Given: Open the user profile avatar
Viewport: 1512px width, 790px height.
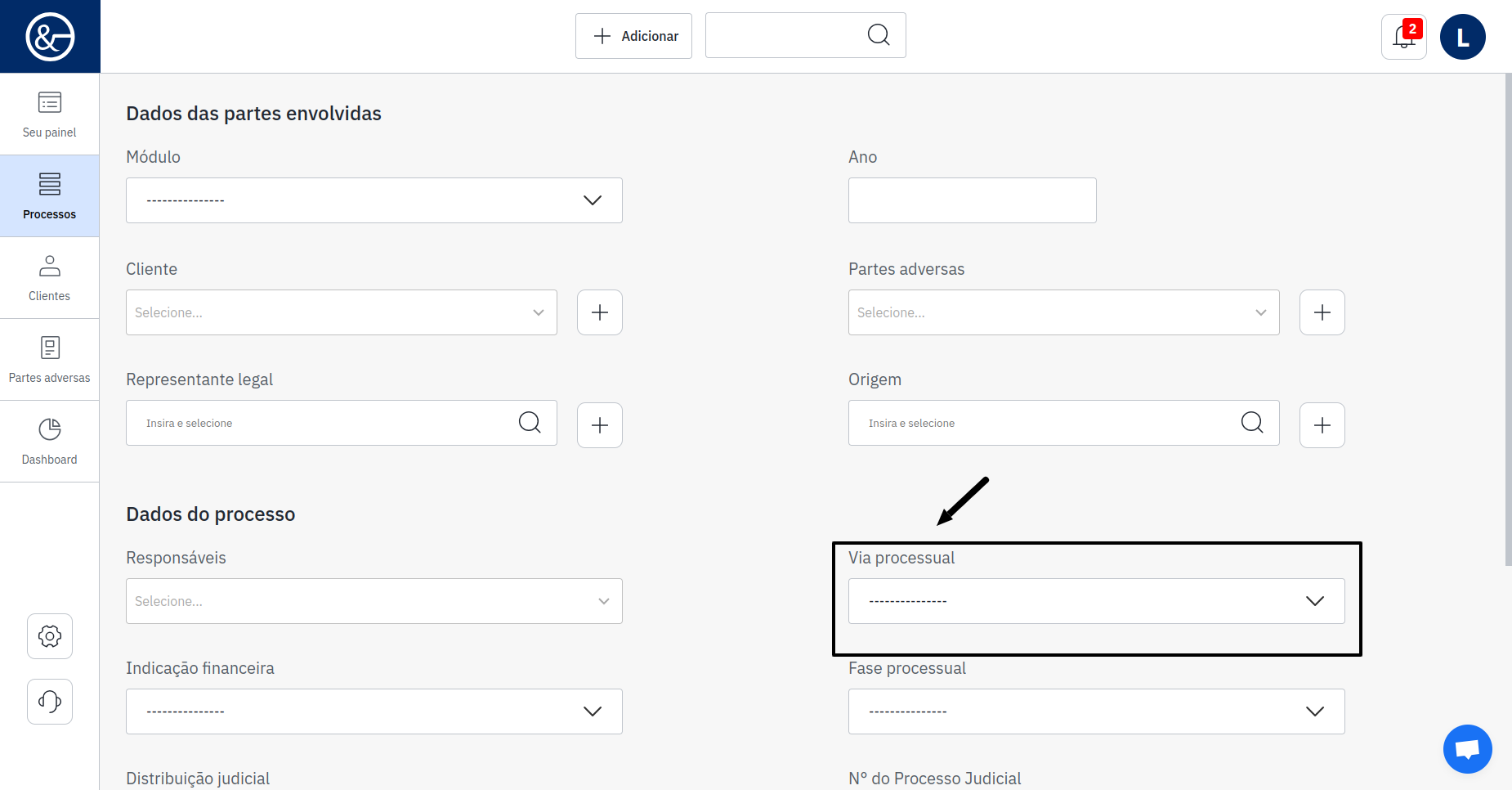Looking at the screenshot, I should [x=1462, y=37].
